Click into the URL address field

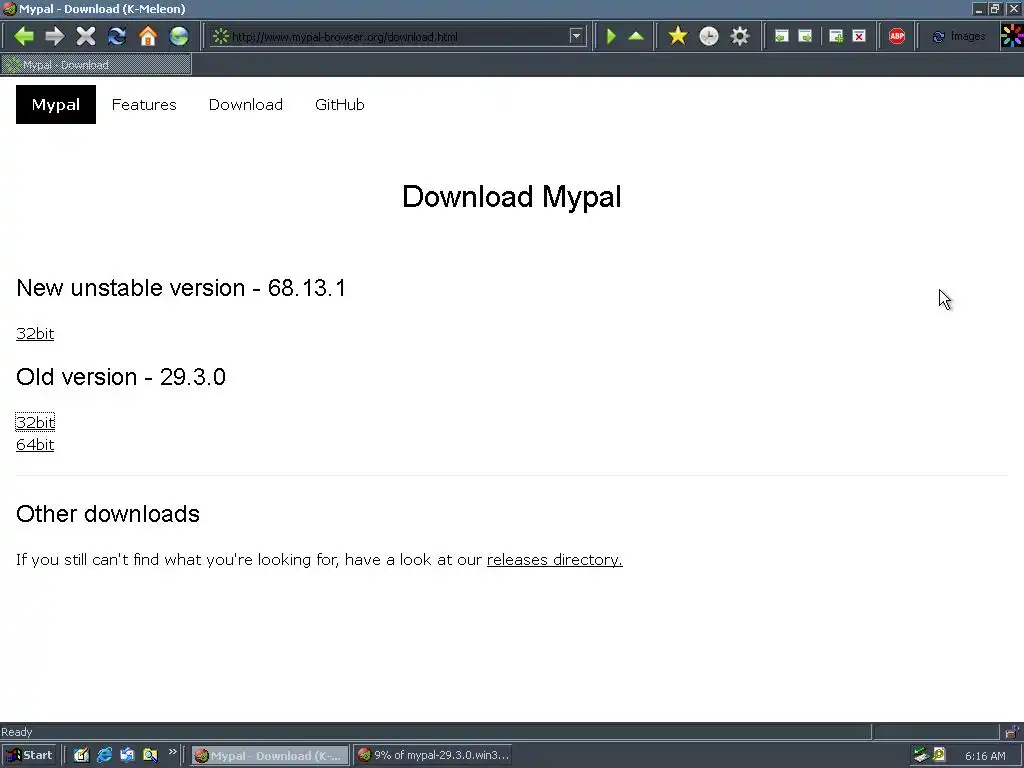[398, 37]
